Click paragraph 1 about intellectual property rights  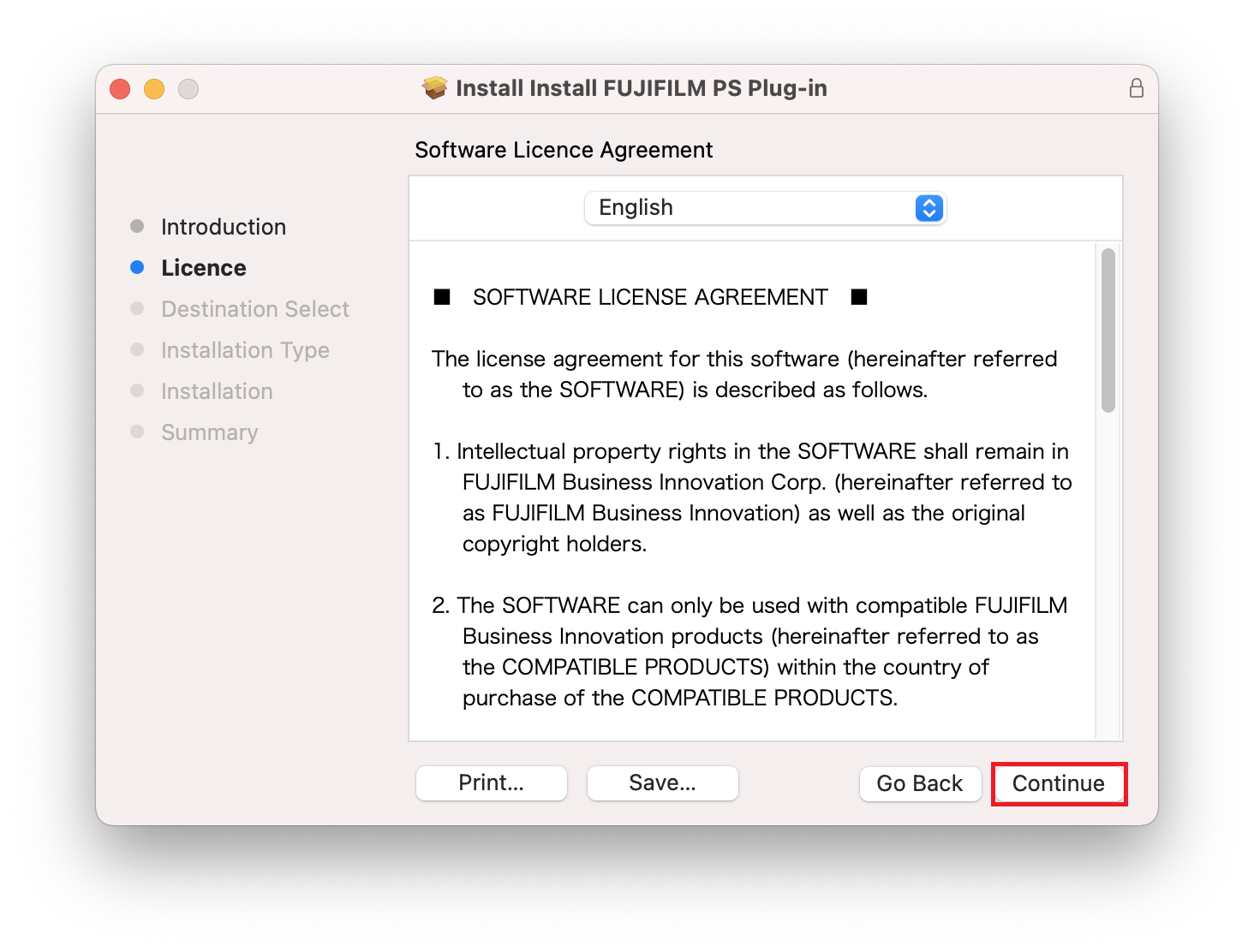tap(752, 497)
